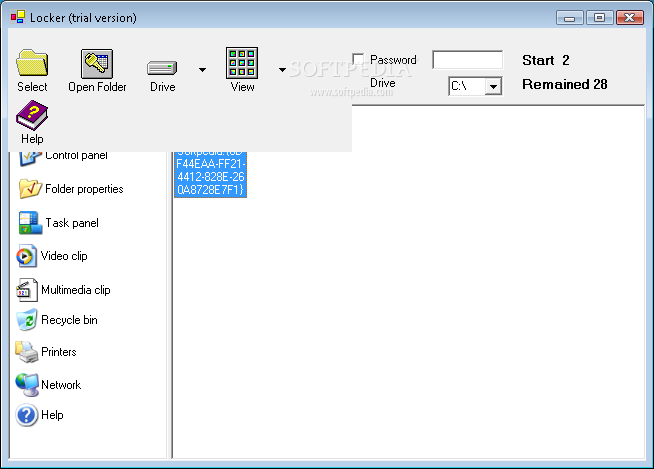Select the Control panel icon in sidebar

[29, 159]
